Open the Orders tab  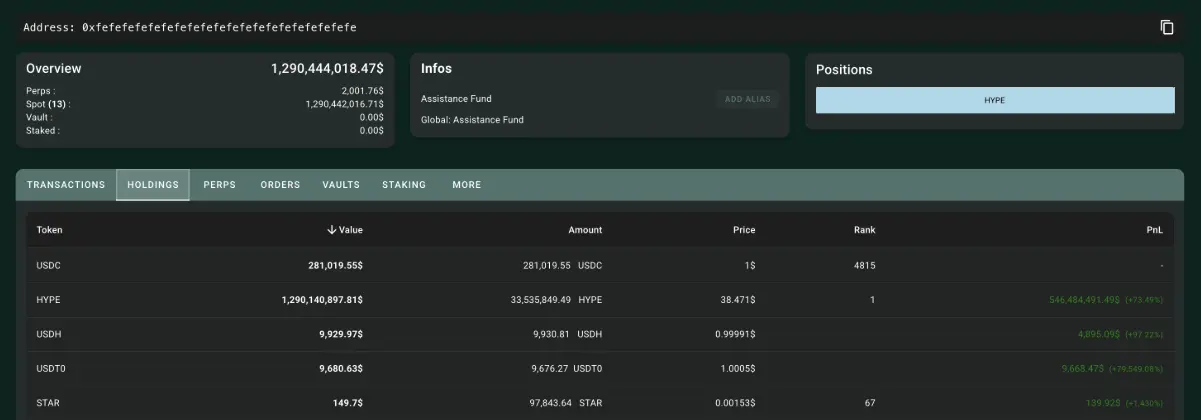280,185
